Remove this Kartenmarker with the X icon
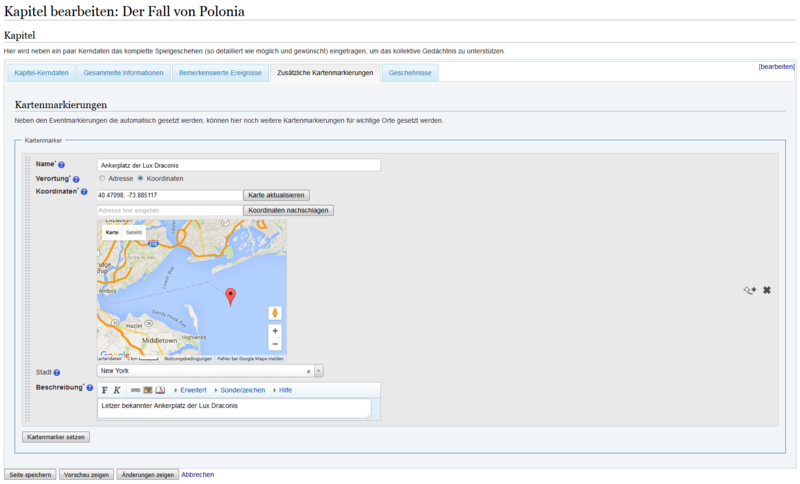Viewport: 800px width, 484px height. (767, 290)
